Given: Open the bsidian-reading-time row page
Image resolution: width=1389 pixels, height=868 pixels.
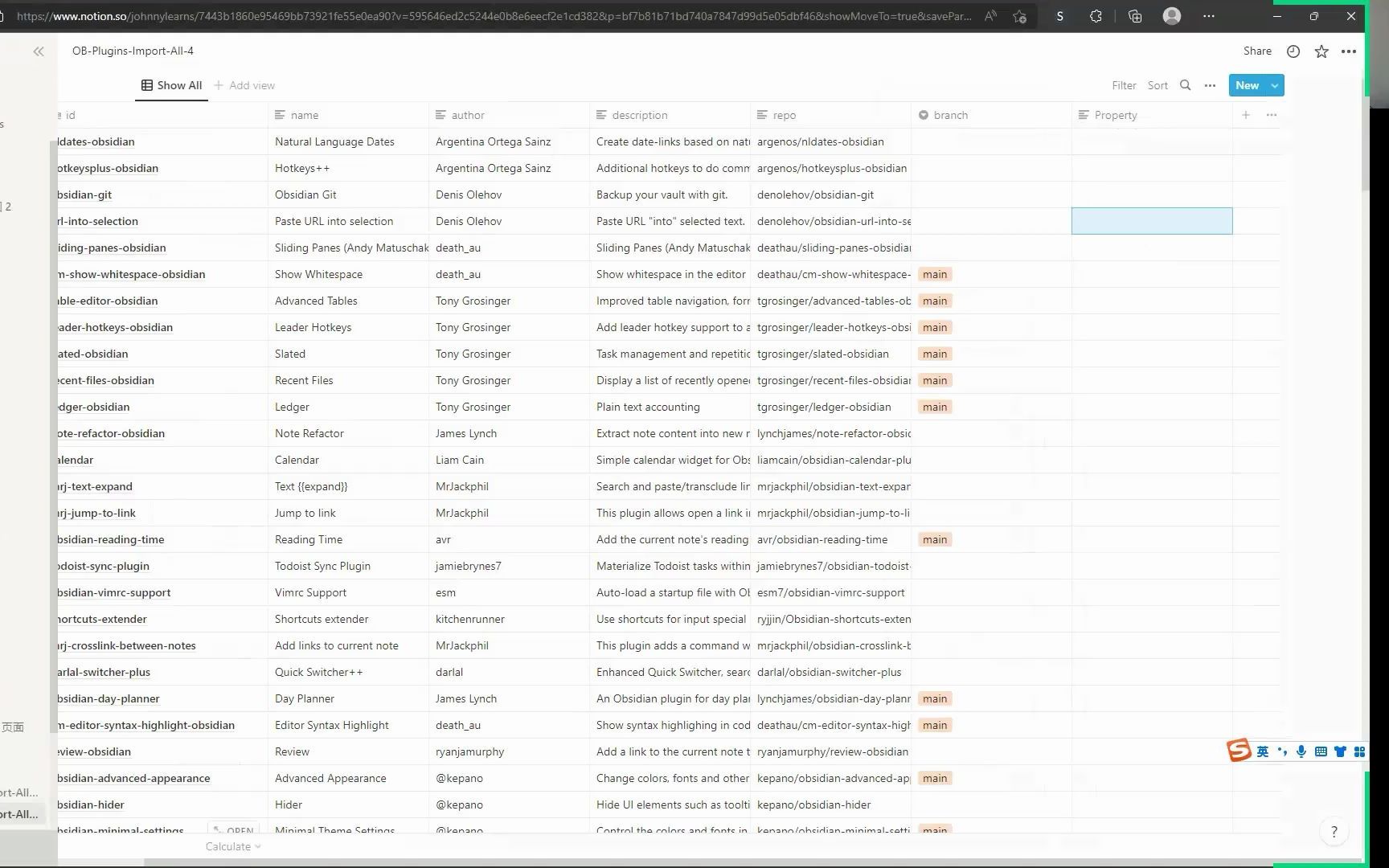Looking at the screenshot, I should tap(111, 539).
